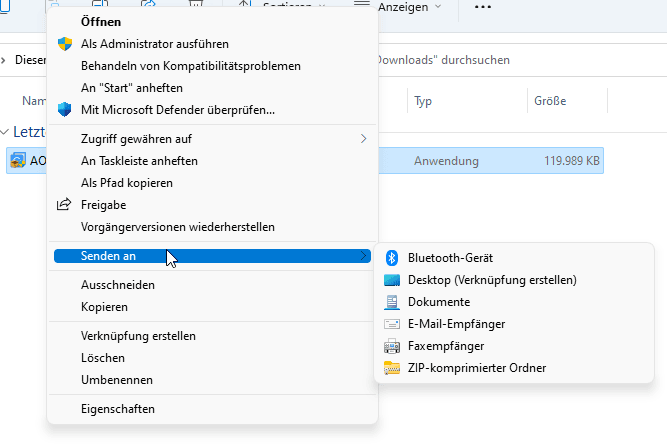Click the Faxempfänger fax machine icon

[x=392, y=346]
